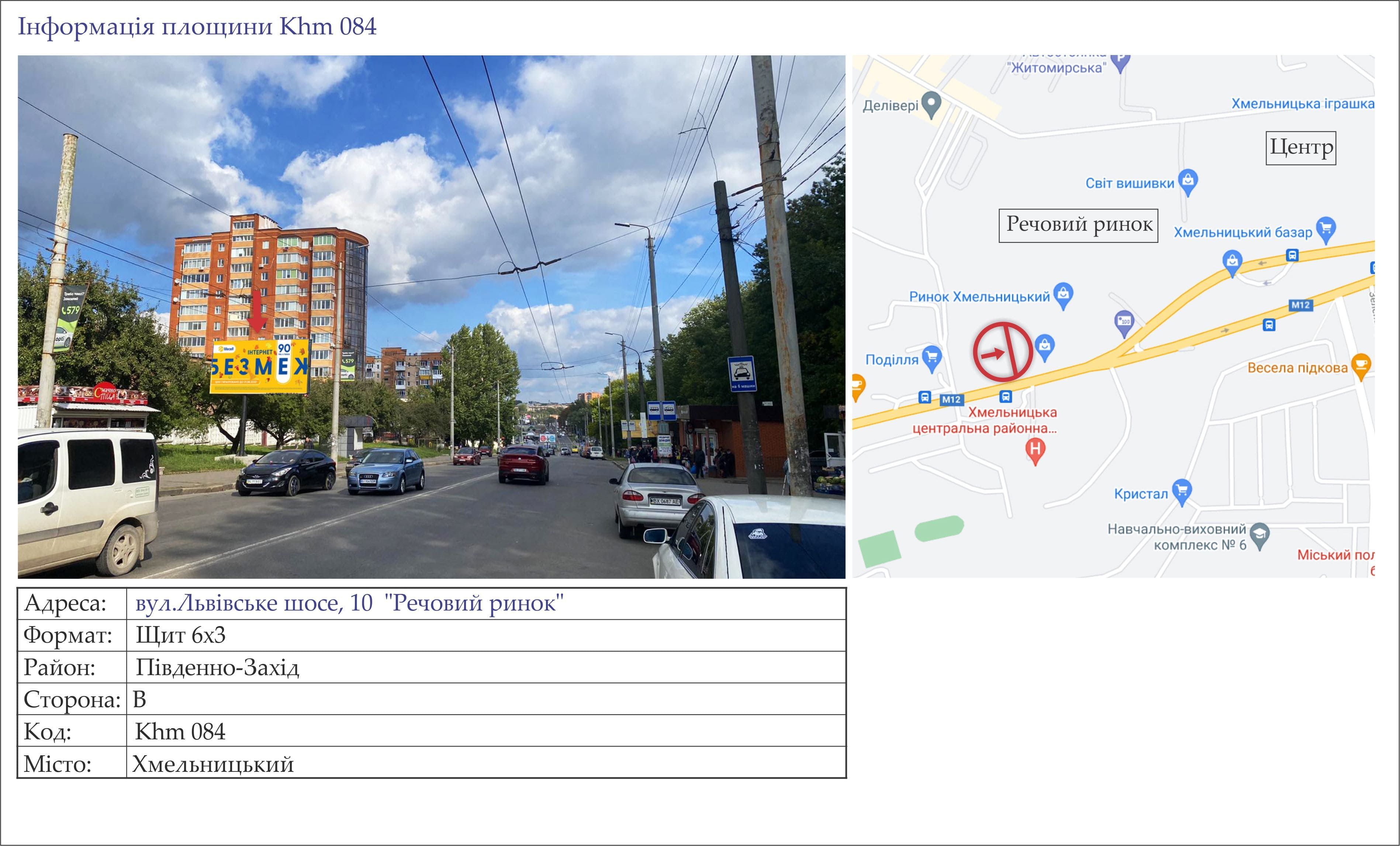Click the M12 road badge near Хмельницький базар
The width and height of the screenshot is (1400, 846).
[x=1300, y=305]
